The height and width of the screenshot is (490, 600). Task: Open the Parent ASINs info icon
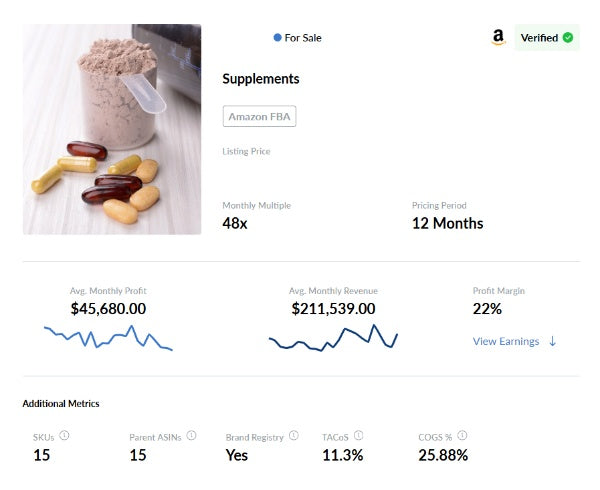coord(191,435)
